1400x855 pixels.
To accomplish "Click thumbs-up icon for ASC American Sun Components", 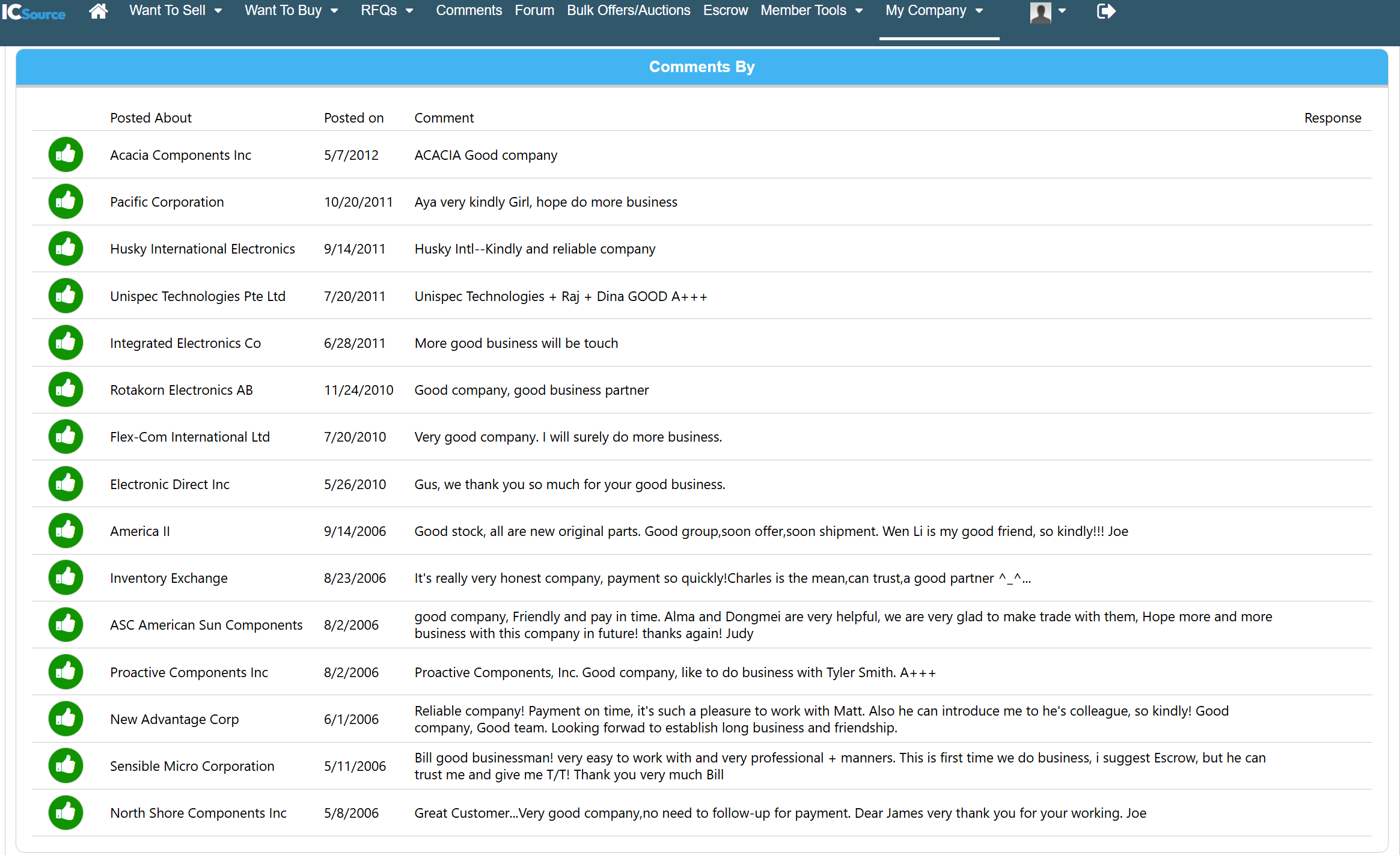I will tap(66, 624).
